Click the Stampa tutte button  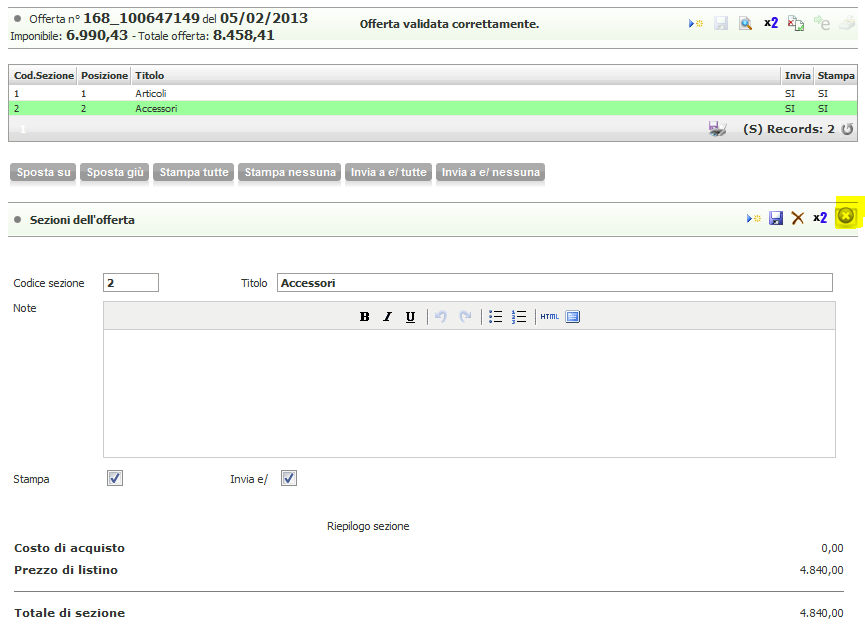coord(194,172)
